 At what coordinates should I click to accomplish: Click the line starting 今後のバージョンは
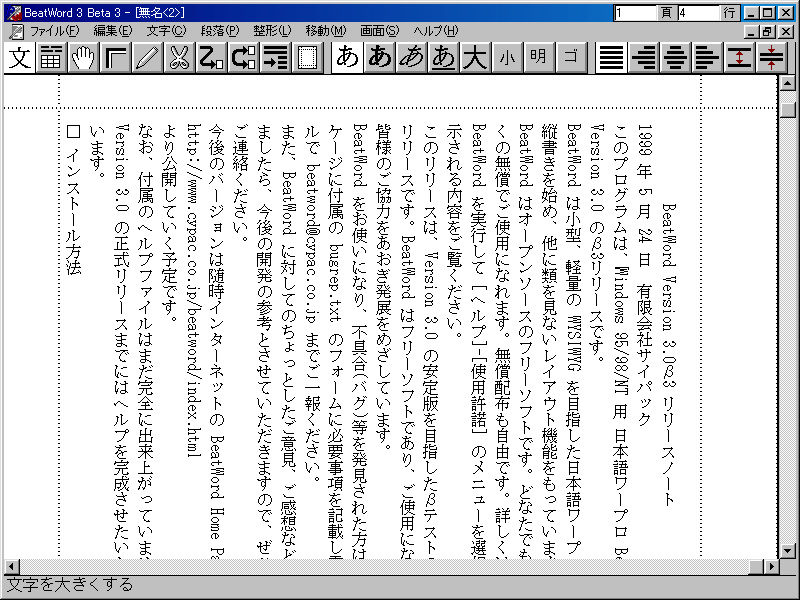click(217, 341)
